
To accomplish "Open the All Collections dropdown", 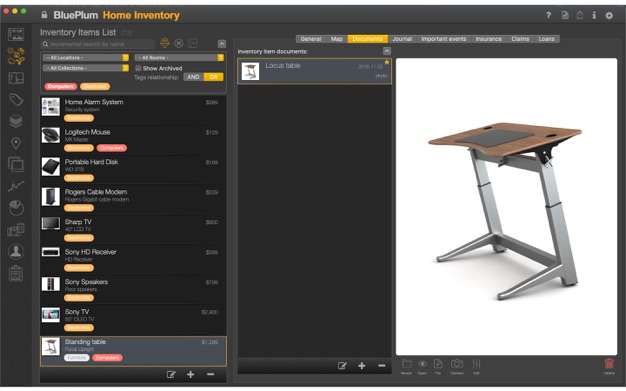I will (86, 68).
